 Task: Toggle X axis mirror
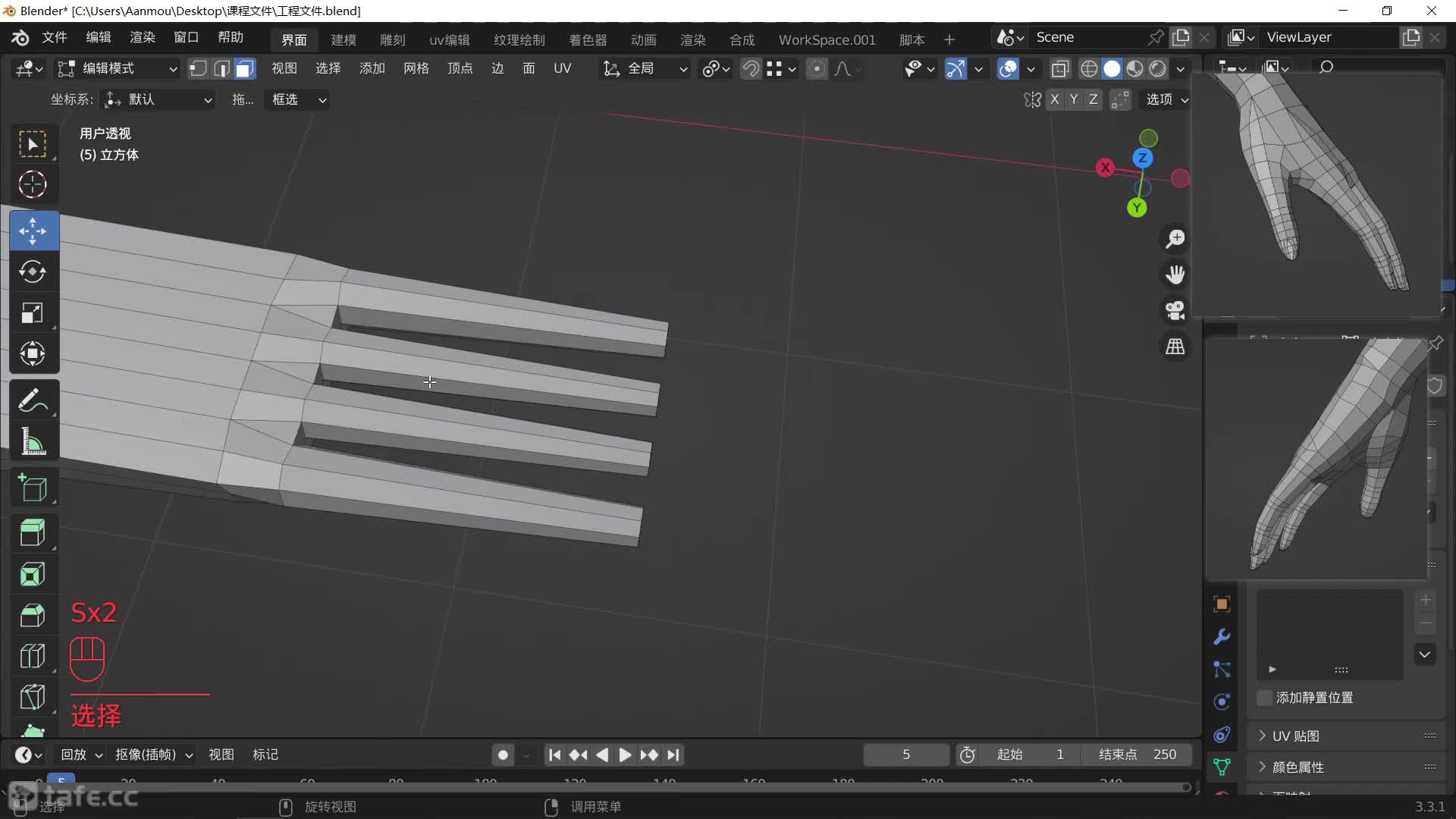point(1054,99)
